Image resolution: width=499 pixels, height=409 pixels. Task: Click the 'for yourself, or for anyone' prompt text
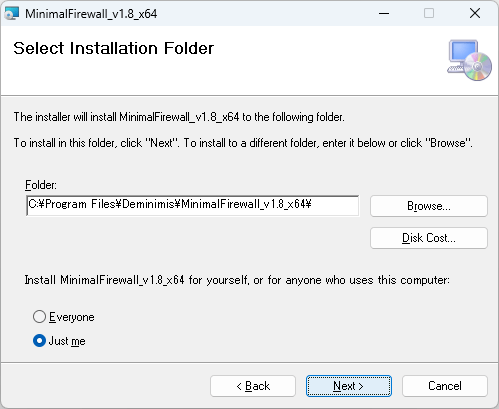(x=237, y=280)
